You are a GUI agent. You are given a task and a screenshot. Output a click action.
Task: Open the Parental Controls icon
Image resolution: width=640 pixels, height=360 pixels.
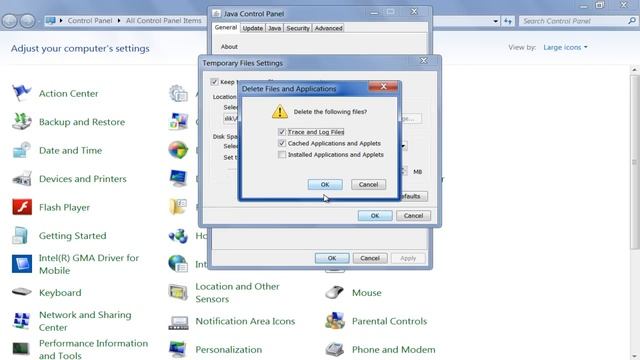[335, 321]
